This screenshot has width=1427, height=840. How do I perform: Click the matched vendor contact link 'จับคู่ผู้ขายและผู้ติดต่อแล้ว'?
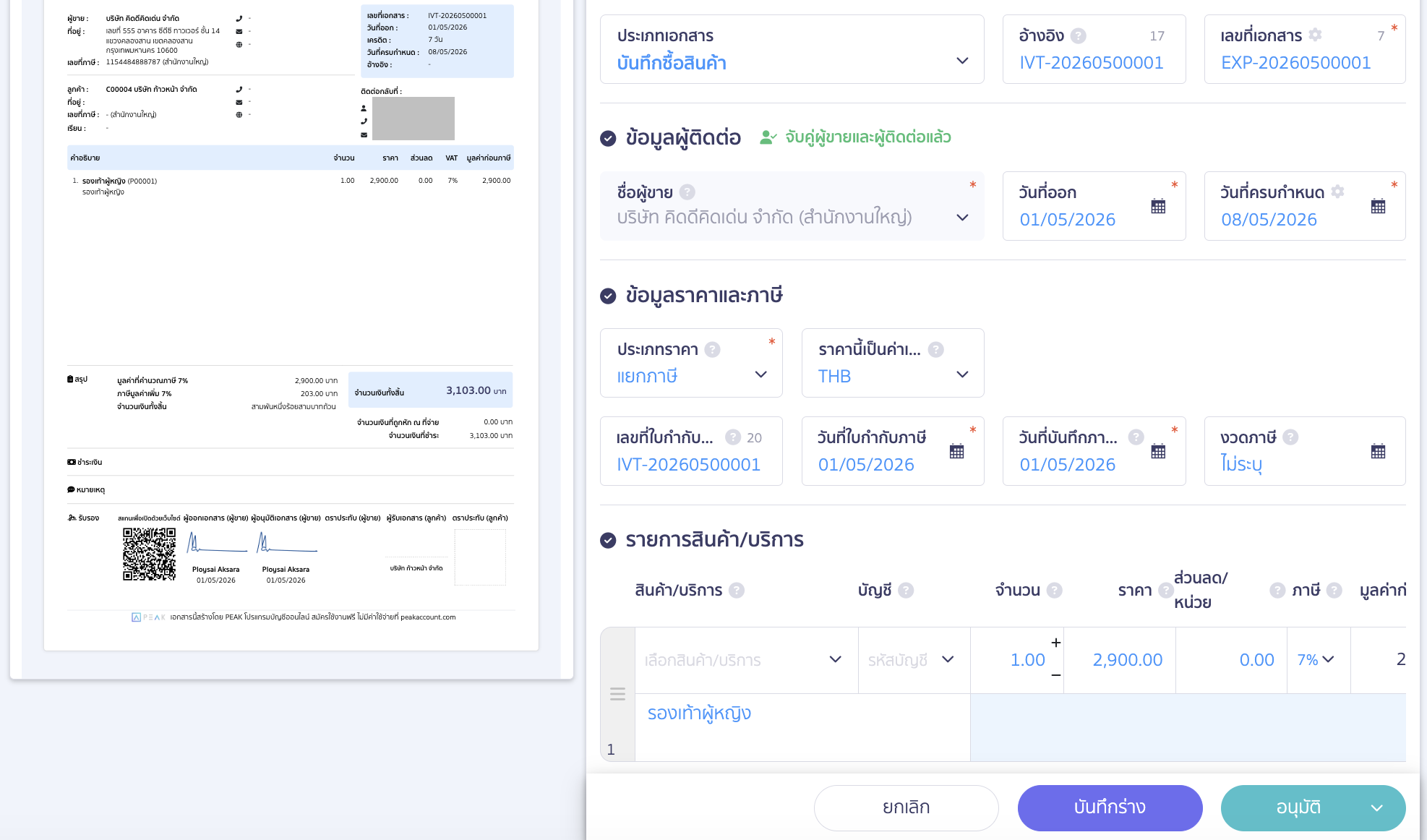855,137
